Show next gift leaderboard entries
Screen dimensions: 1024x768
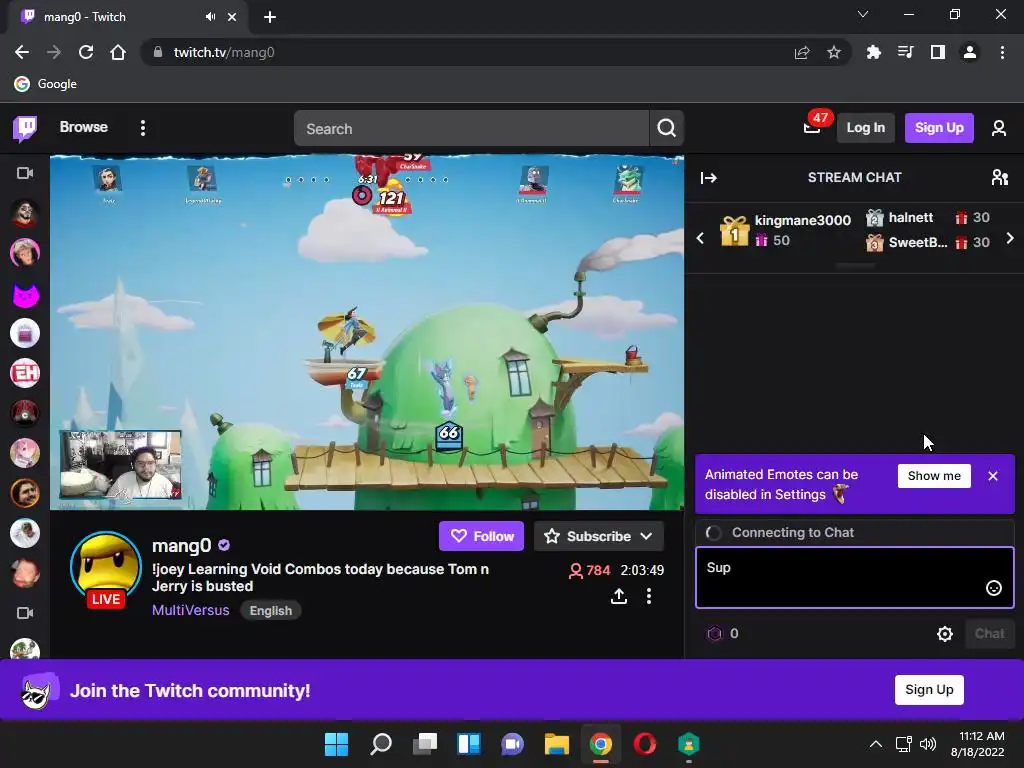(x=1010, y=238)
